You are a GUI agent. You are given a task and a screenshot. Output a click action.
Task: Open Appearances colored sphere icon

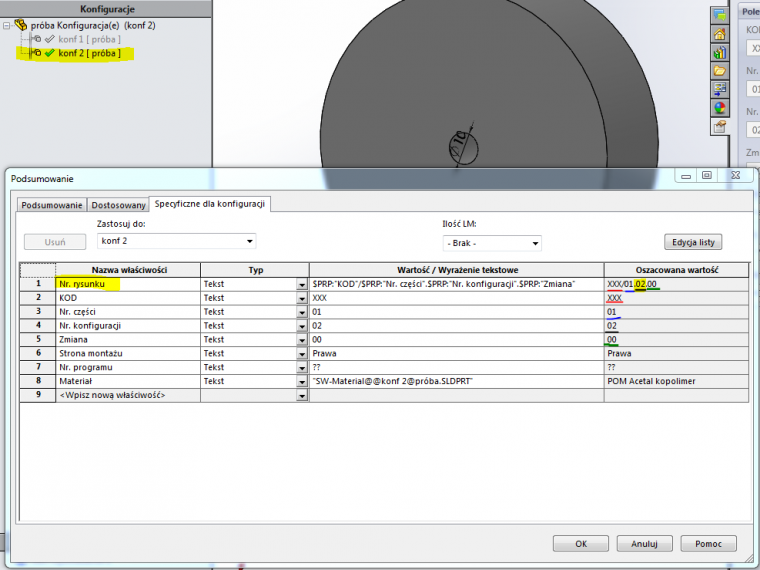coord(720,108)
